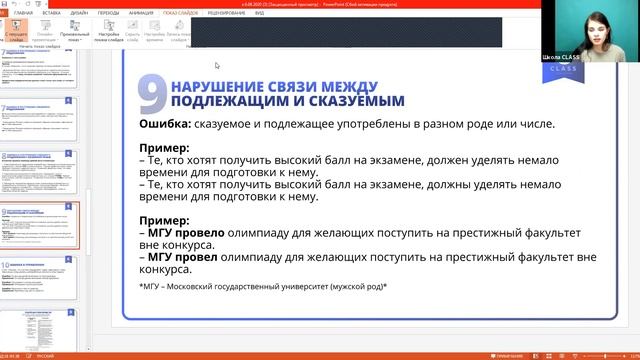This screenshot has height=360, width=640.
Task: Click the online presentation button
Action: [x=45, y=31]
